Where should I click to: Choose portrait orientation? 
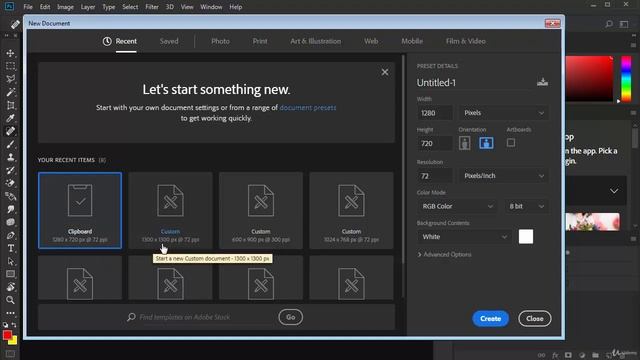[x=464, y=143]
